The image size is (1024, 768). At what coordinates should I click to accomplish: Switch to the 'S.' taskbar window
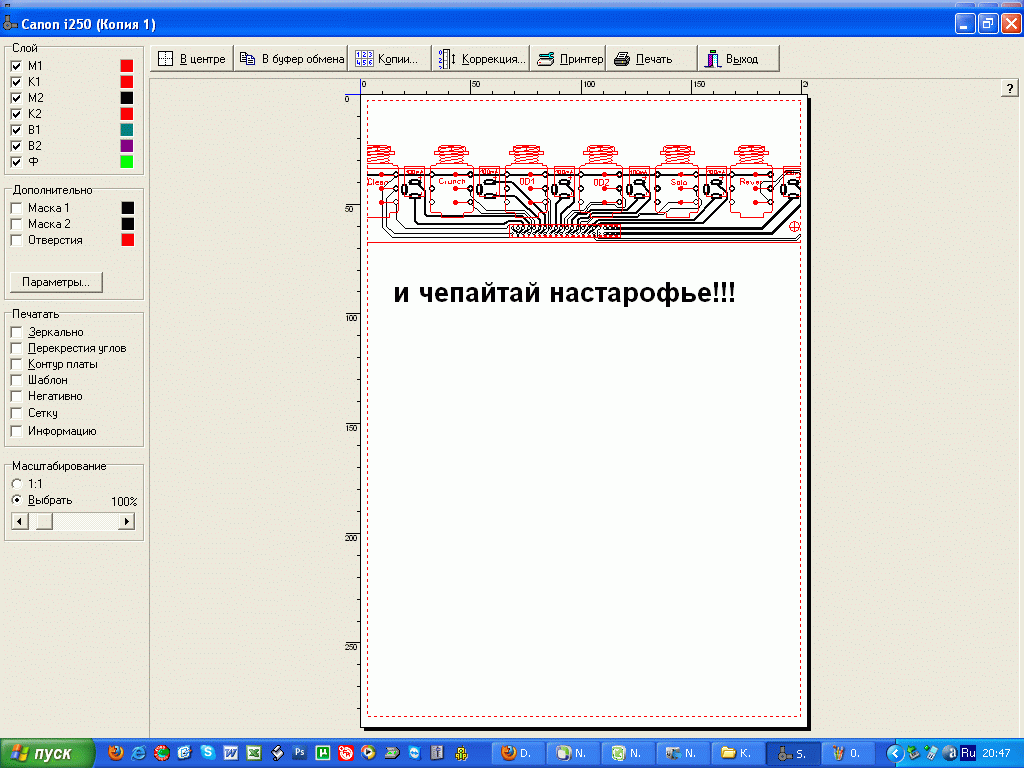coord(792,754)
